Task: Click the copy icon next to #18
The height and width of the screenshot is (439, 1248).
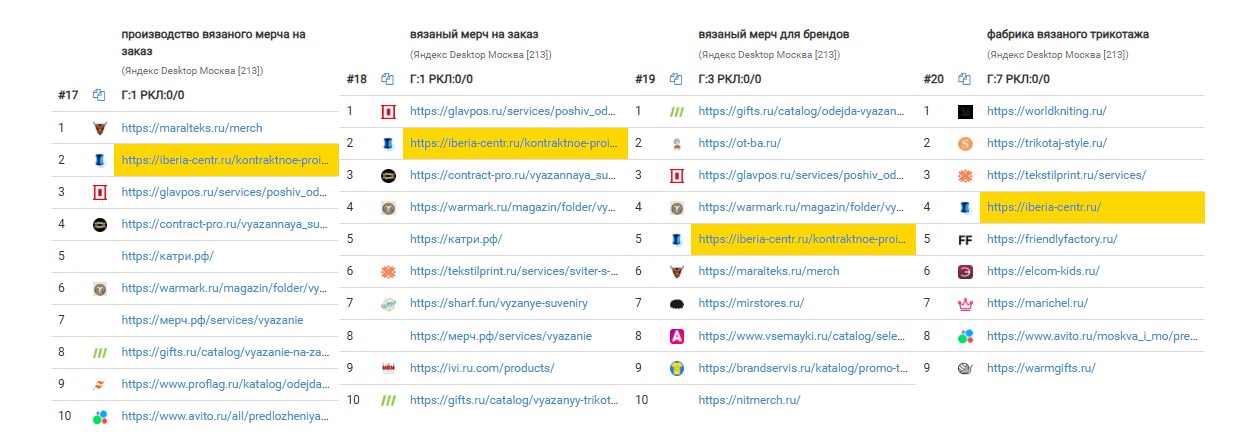Action: (x=387, y=79)
